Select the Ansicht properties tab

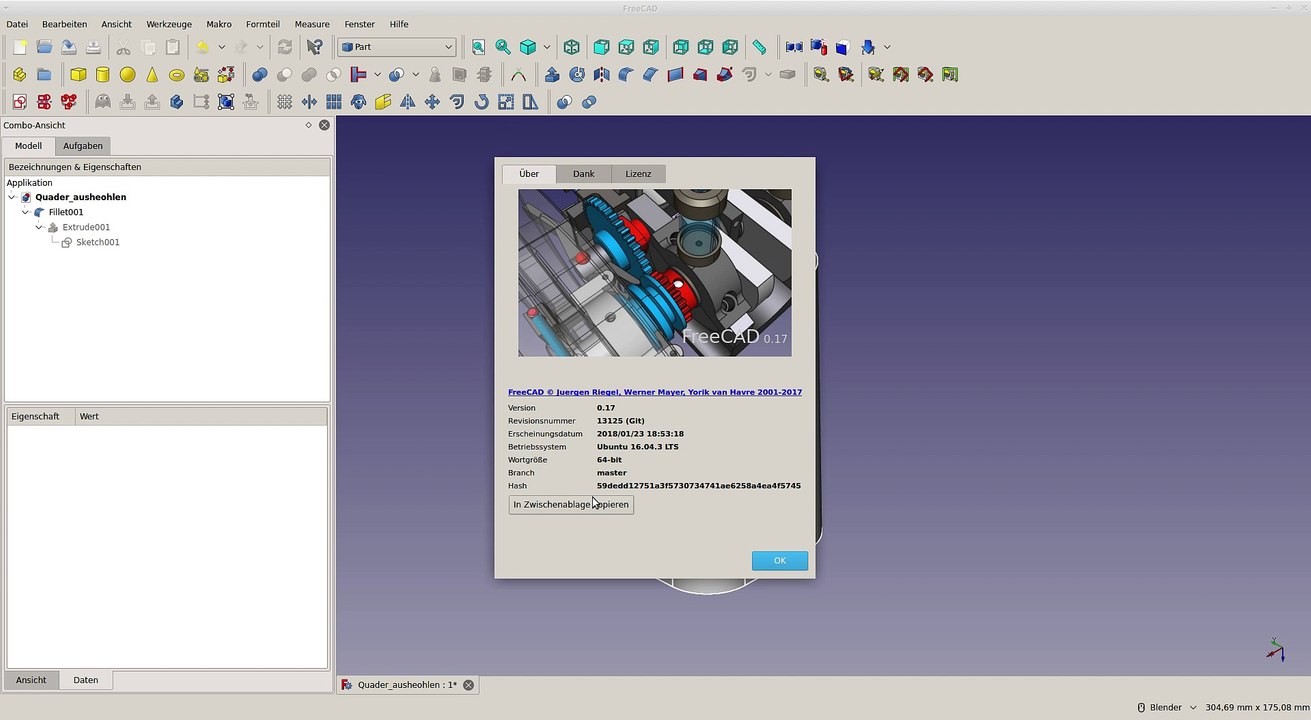click(31, 680)
